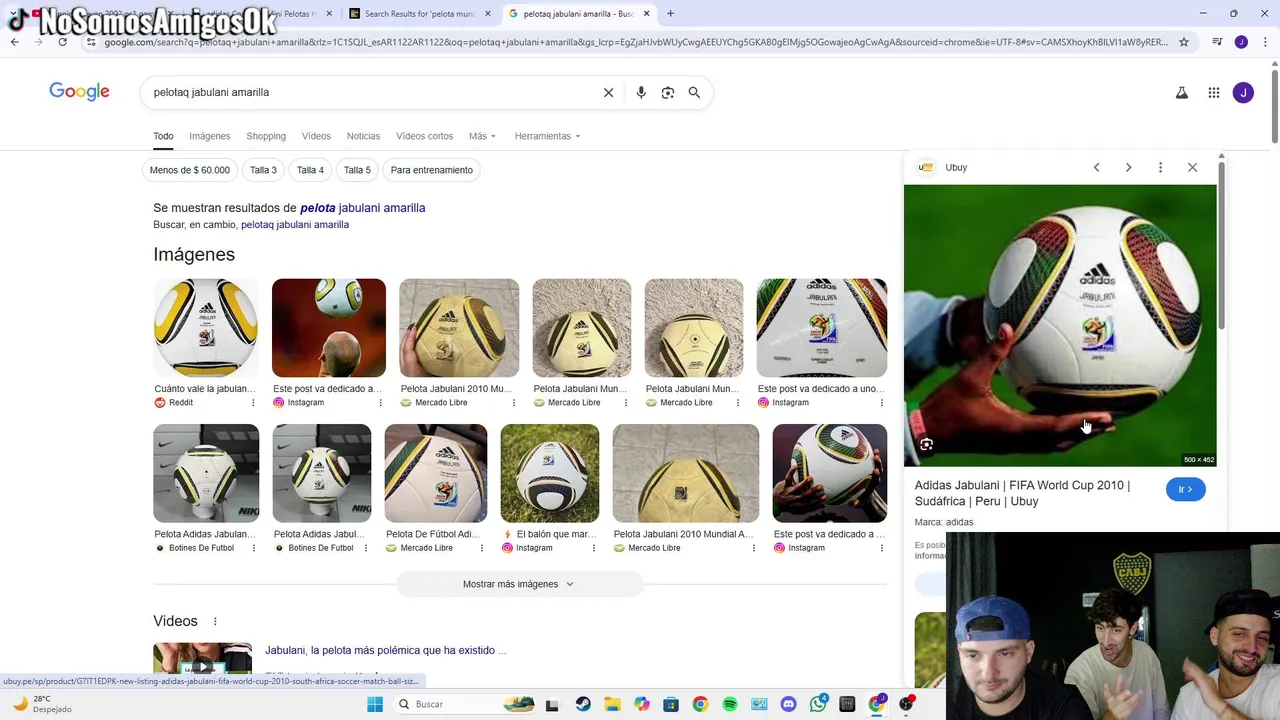Open Jabulani, la pelota más polémica video
The width and height of the screenshot is (1280, 720).
(x=386, y=650)
